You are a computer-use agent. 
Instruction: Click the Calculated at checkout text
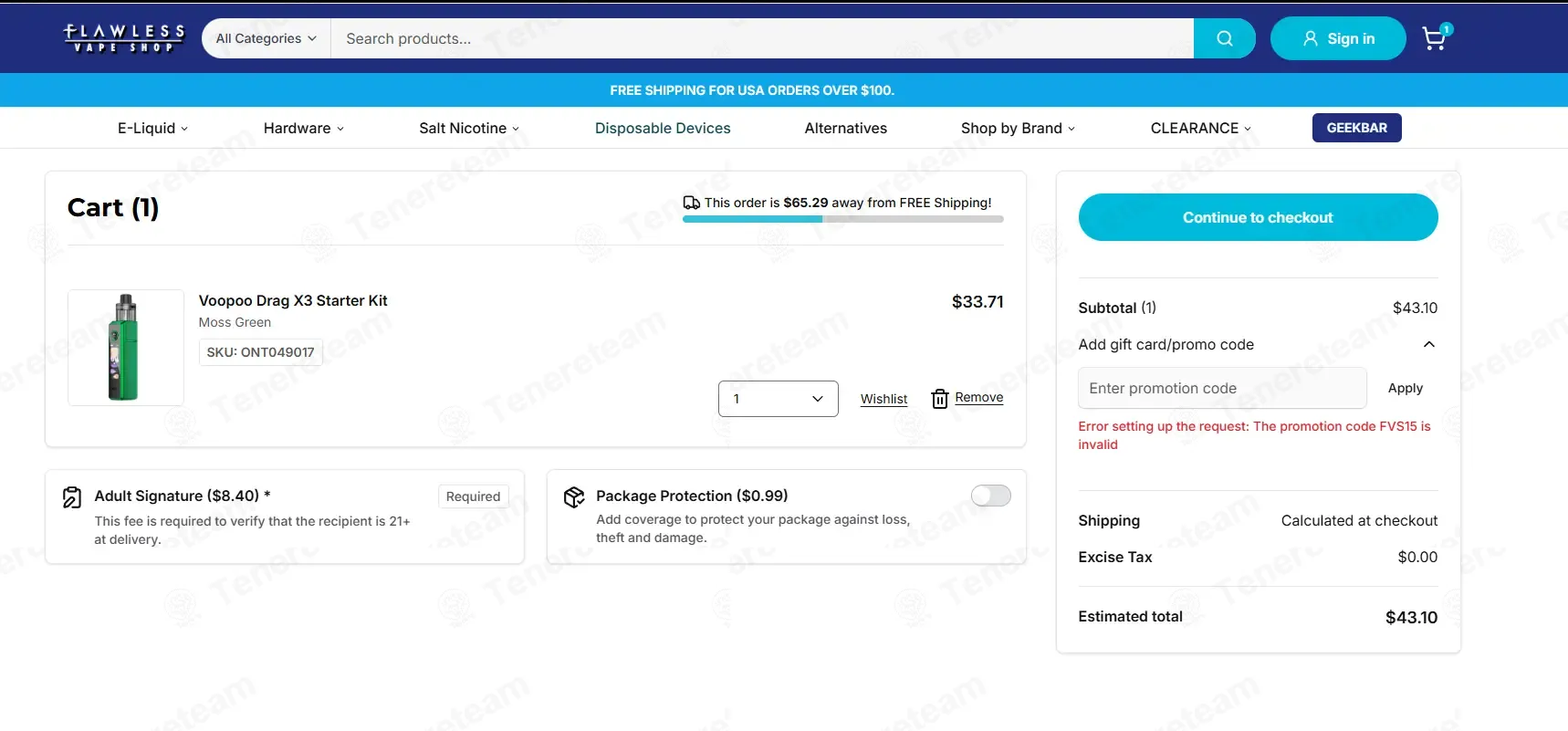point(1359,520)
